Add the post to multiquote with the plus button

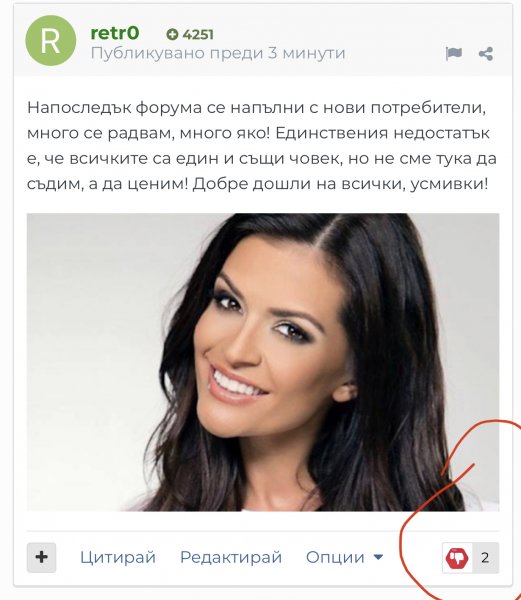[41, 557]
